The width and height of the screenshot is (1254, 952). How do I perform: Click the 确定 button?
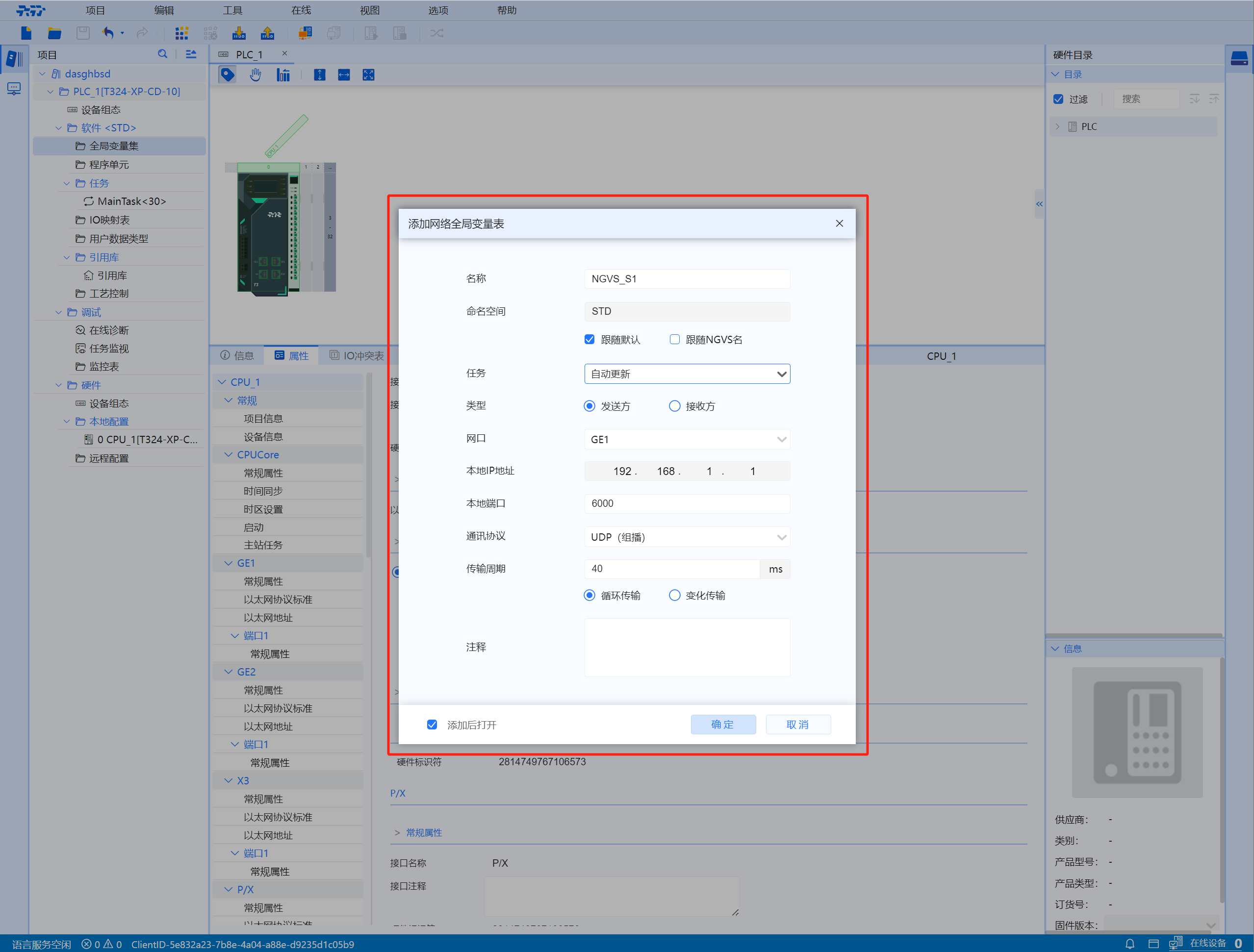(x=723, y=725)
